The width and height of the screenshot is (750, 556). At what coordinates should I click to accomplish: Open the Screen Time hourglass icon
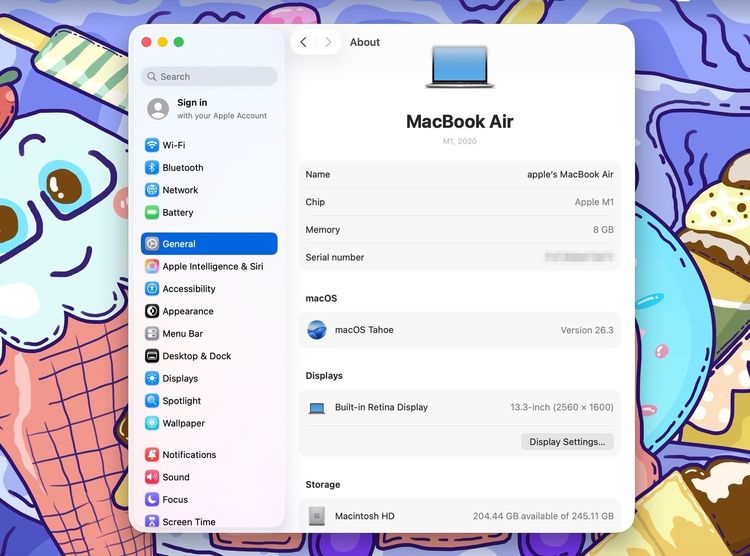coord(152,522)
